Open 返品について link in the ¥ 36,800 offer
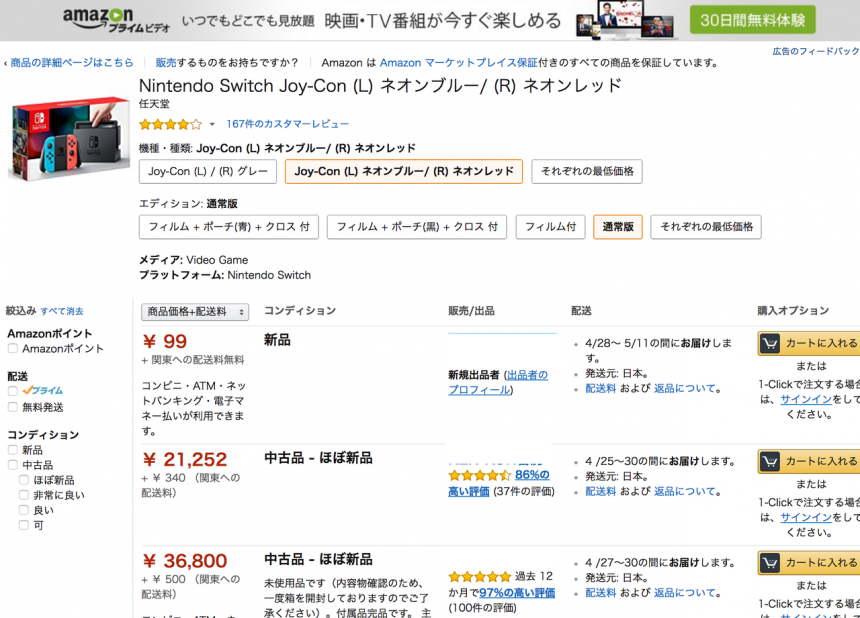The width and height of the screenshot is (860, 618). click(685, 593)
